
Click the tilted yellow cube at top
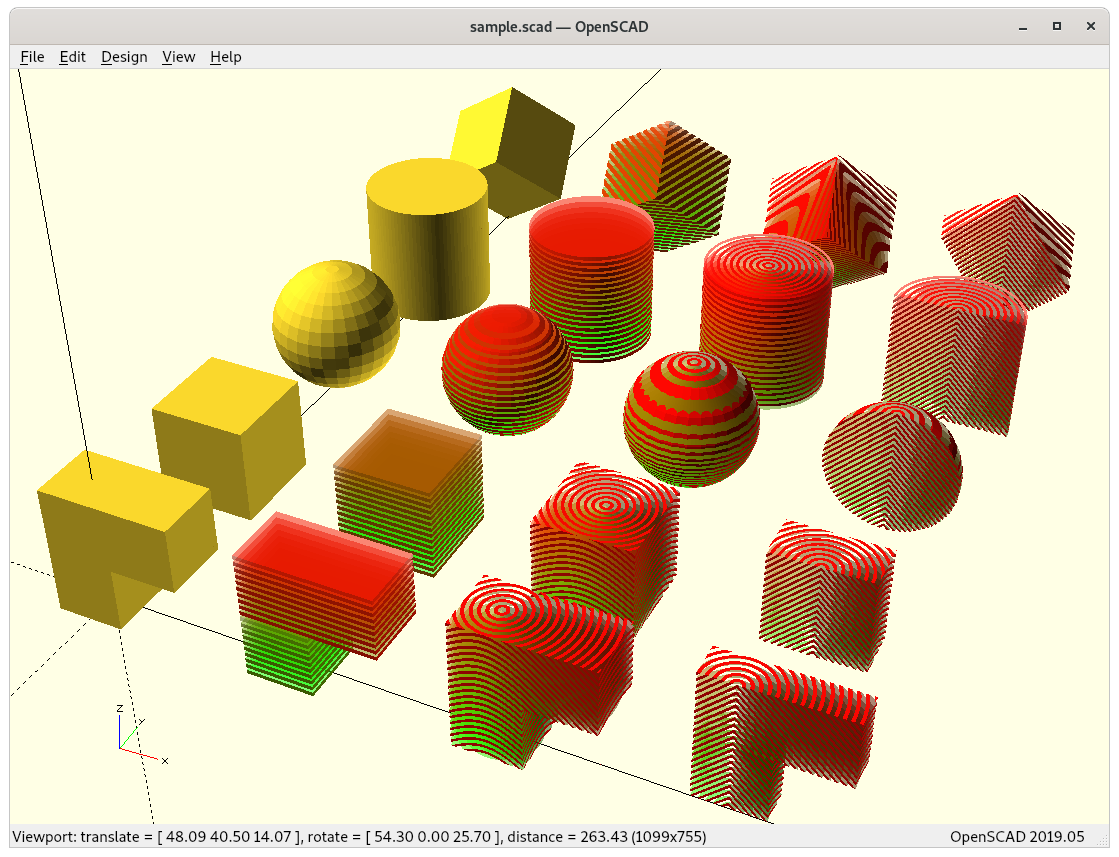pos(515,148)
